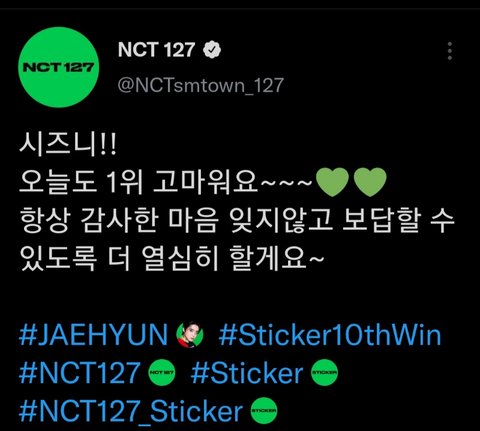Viewport: 480px width, 431px height.
Task: Click the verified badge next to NCT 127
Action: tap(212, 50)
